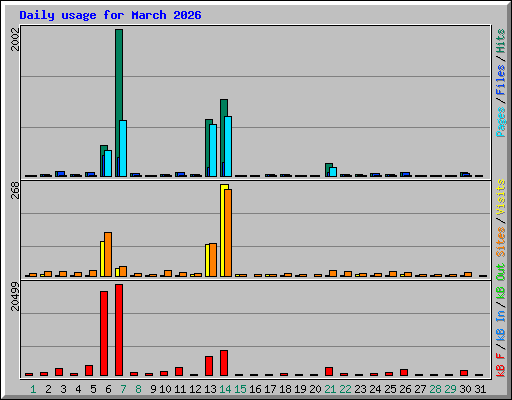
Task: Click day 19 on the x-axis
Action: 300,389
